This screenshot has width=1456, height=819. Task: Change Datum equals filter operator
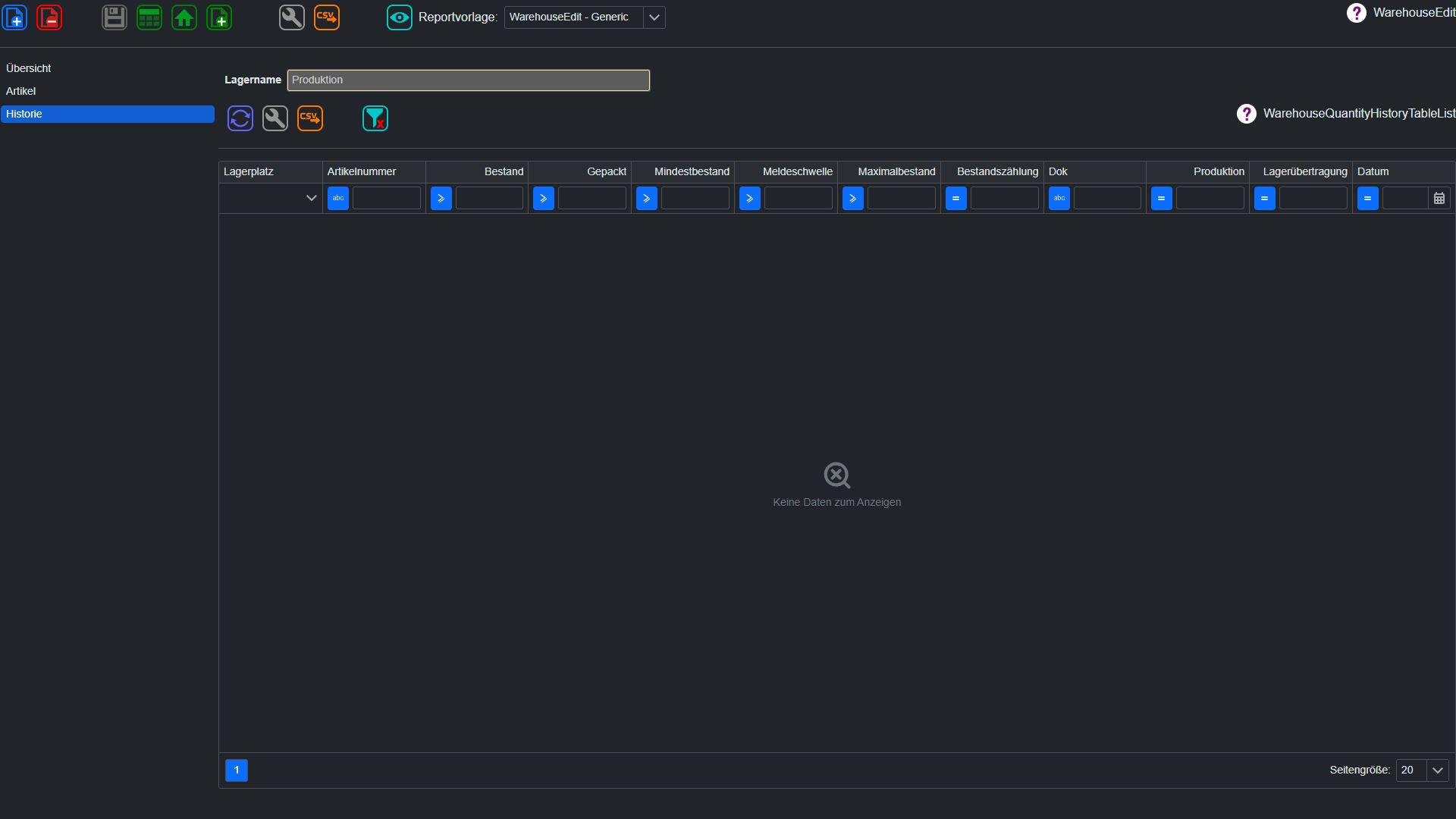[x=1368, y=199]
